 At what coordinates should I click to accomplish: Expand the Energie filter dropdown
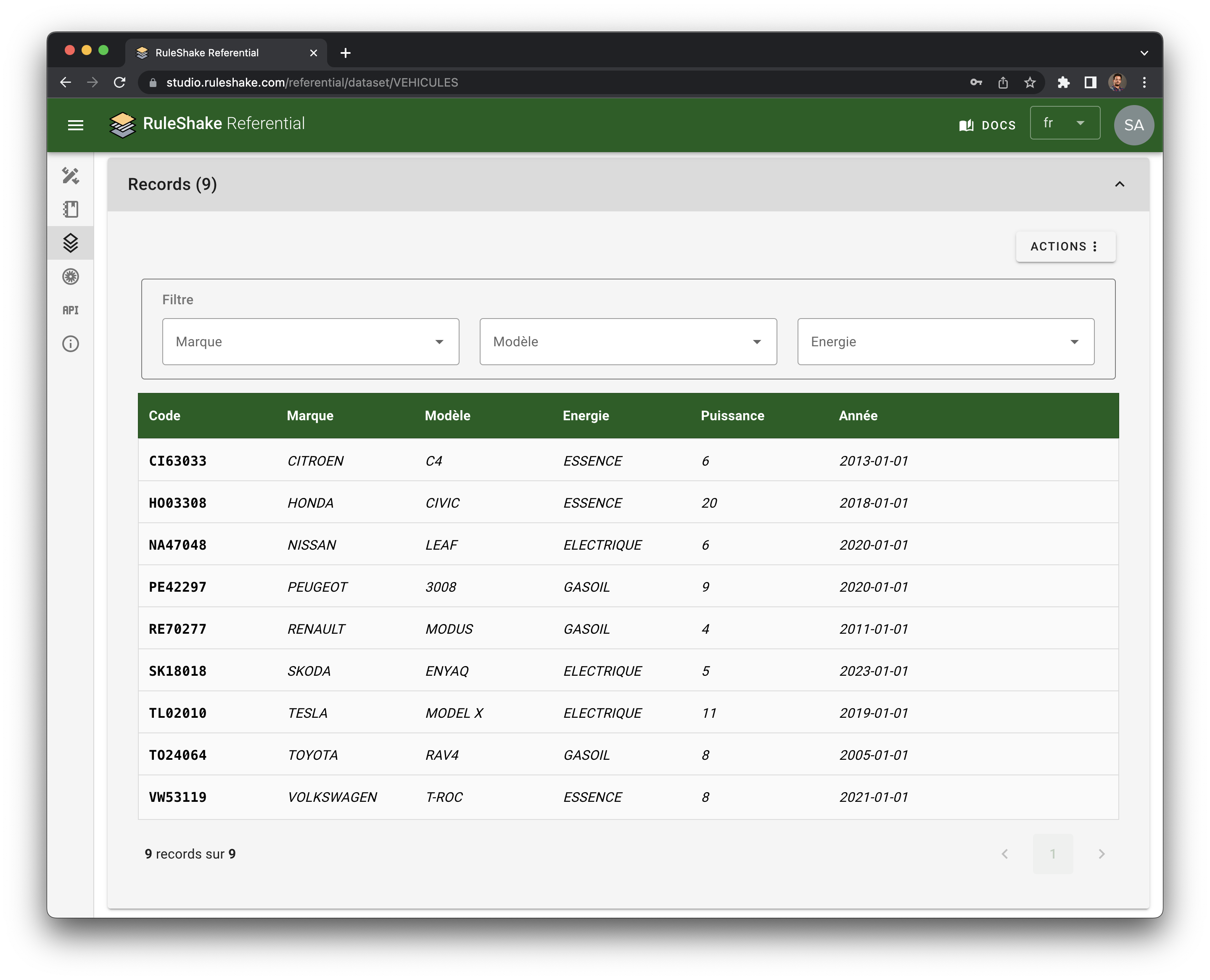[x=945, y=342]
